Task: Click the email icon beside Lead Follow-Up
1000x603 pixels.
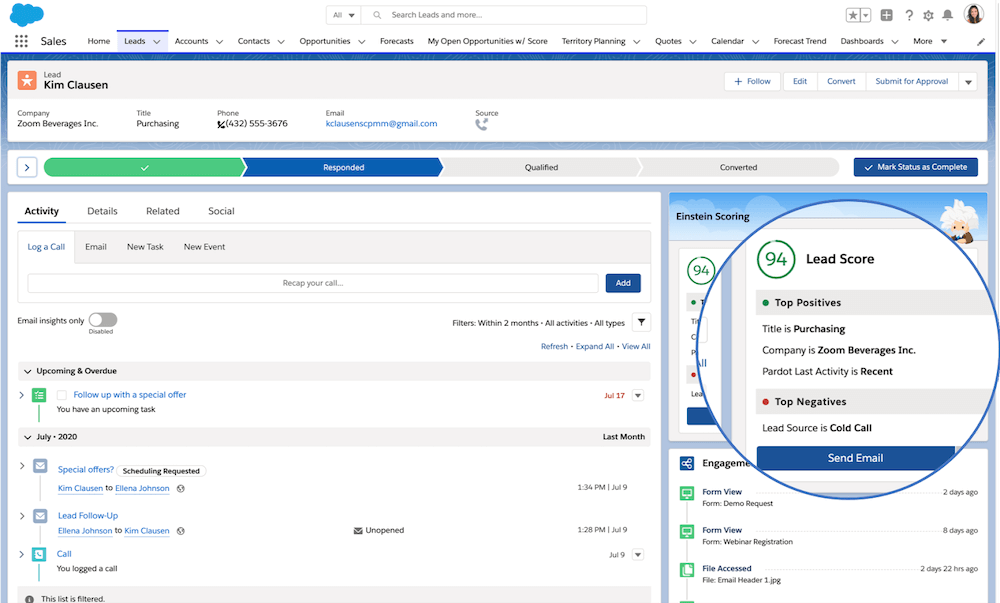Action: point(40,516)
